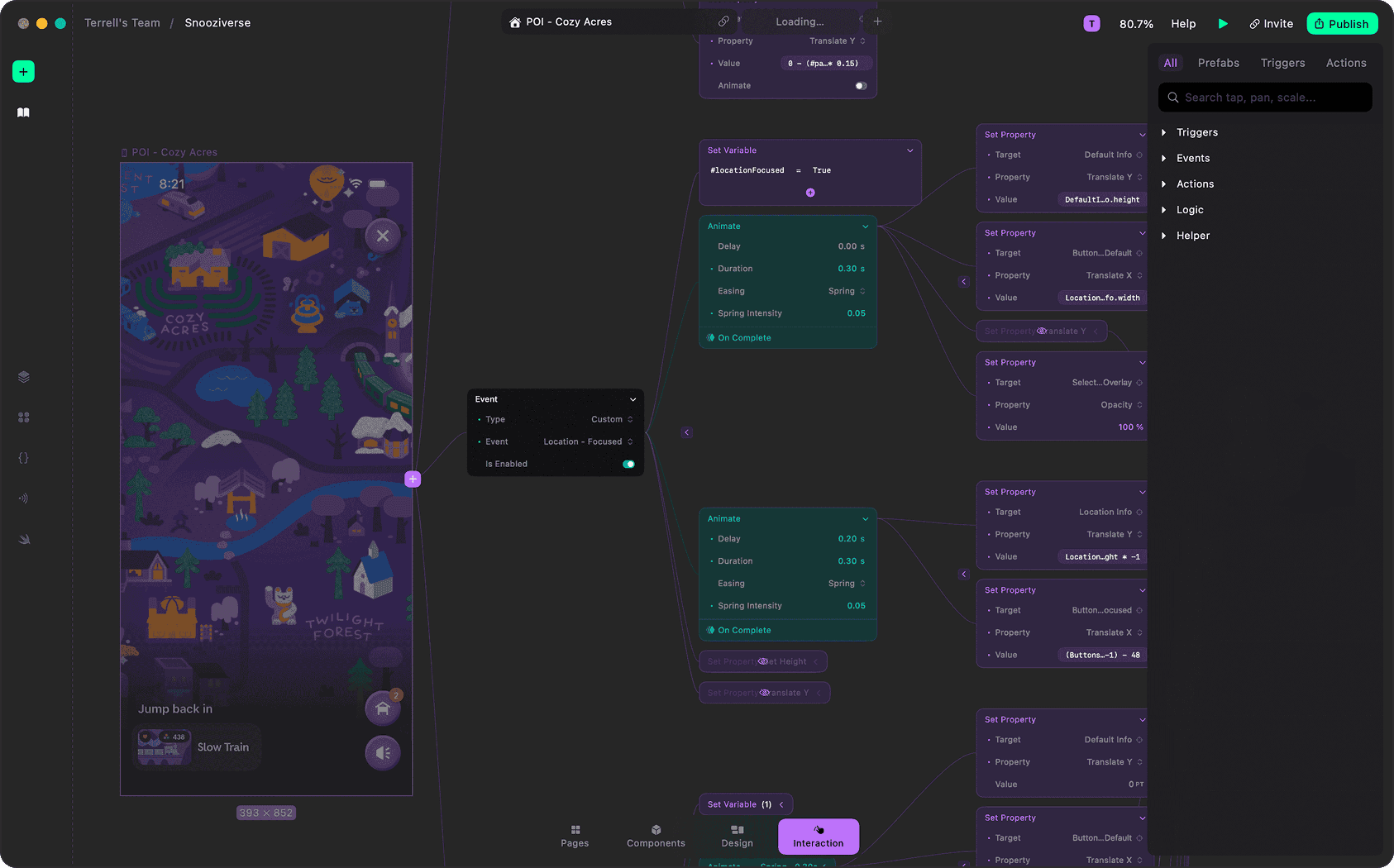Click the 80.7% zoom level
1394x868 pixels.
click(1136, 24)
